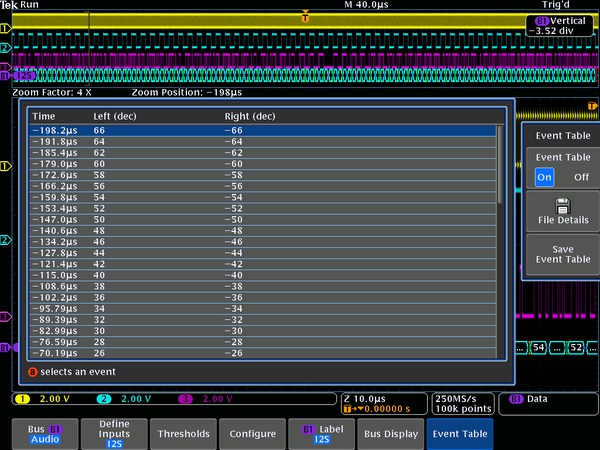Open Define Inputs I2S menu
The image size is (600, 450).
pyautogui.click(x=113, y=433)
